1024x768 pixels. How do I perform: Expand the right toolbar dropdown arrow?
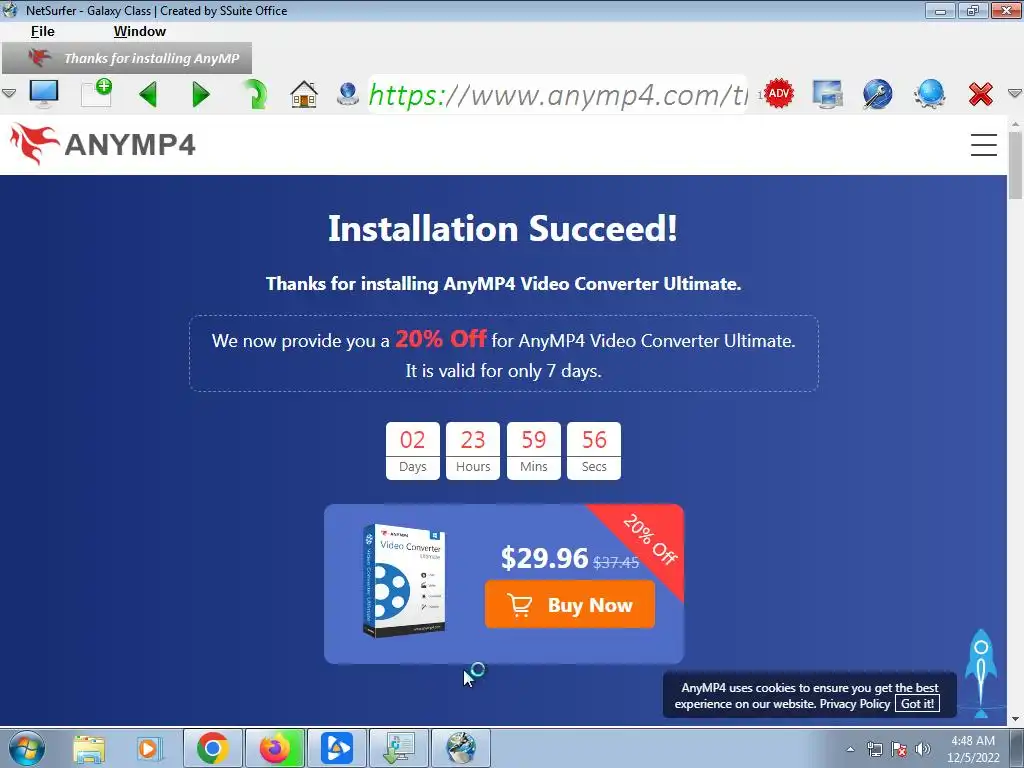1015,94
